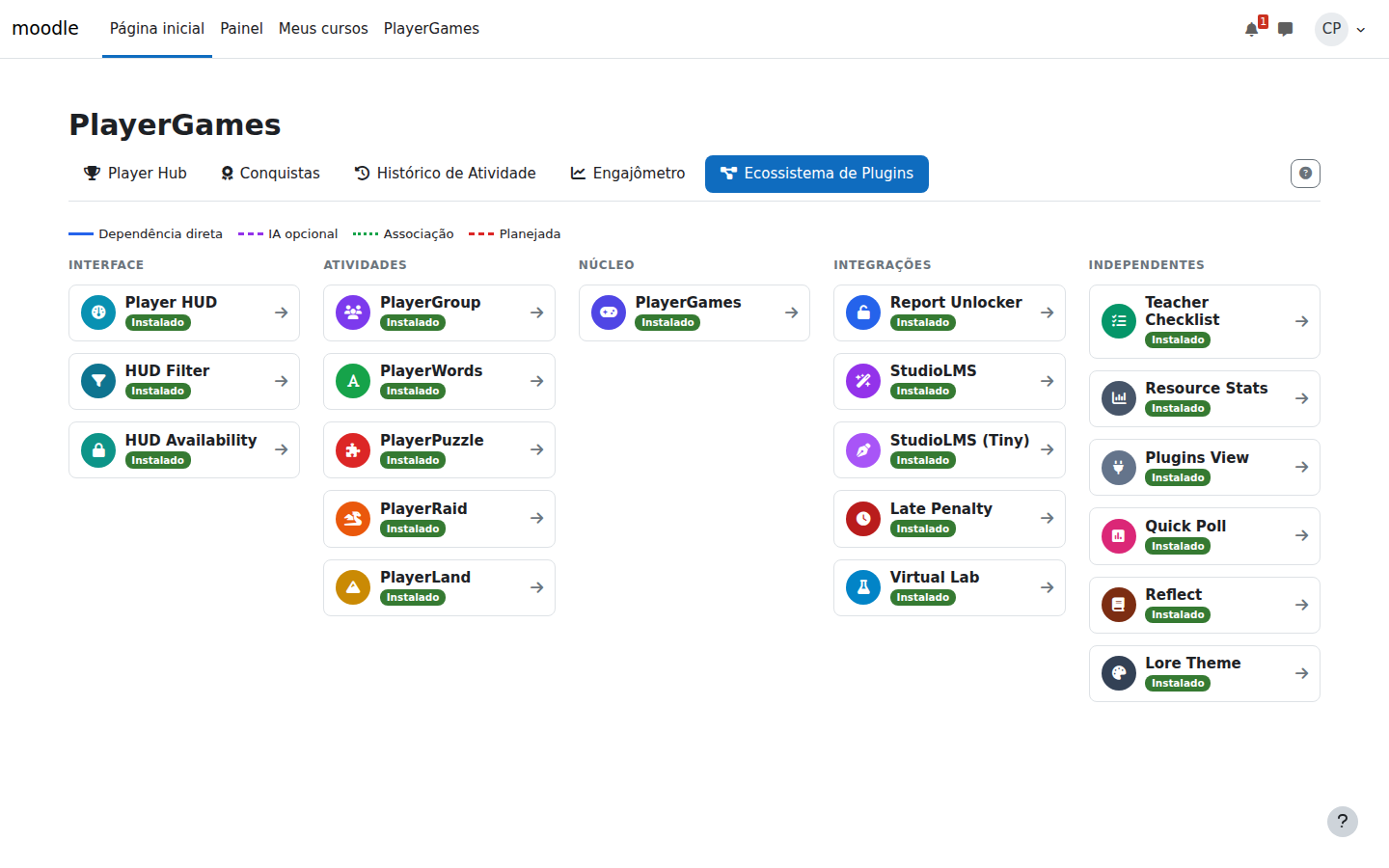1389x868 pixels.
Task: Click the StudioLMS magic wand icon
Action: click(863, 381)
